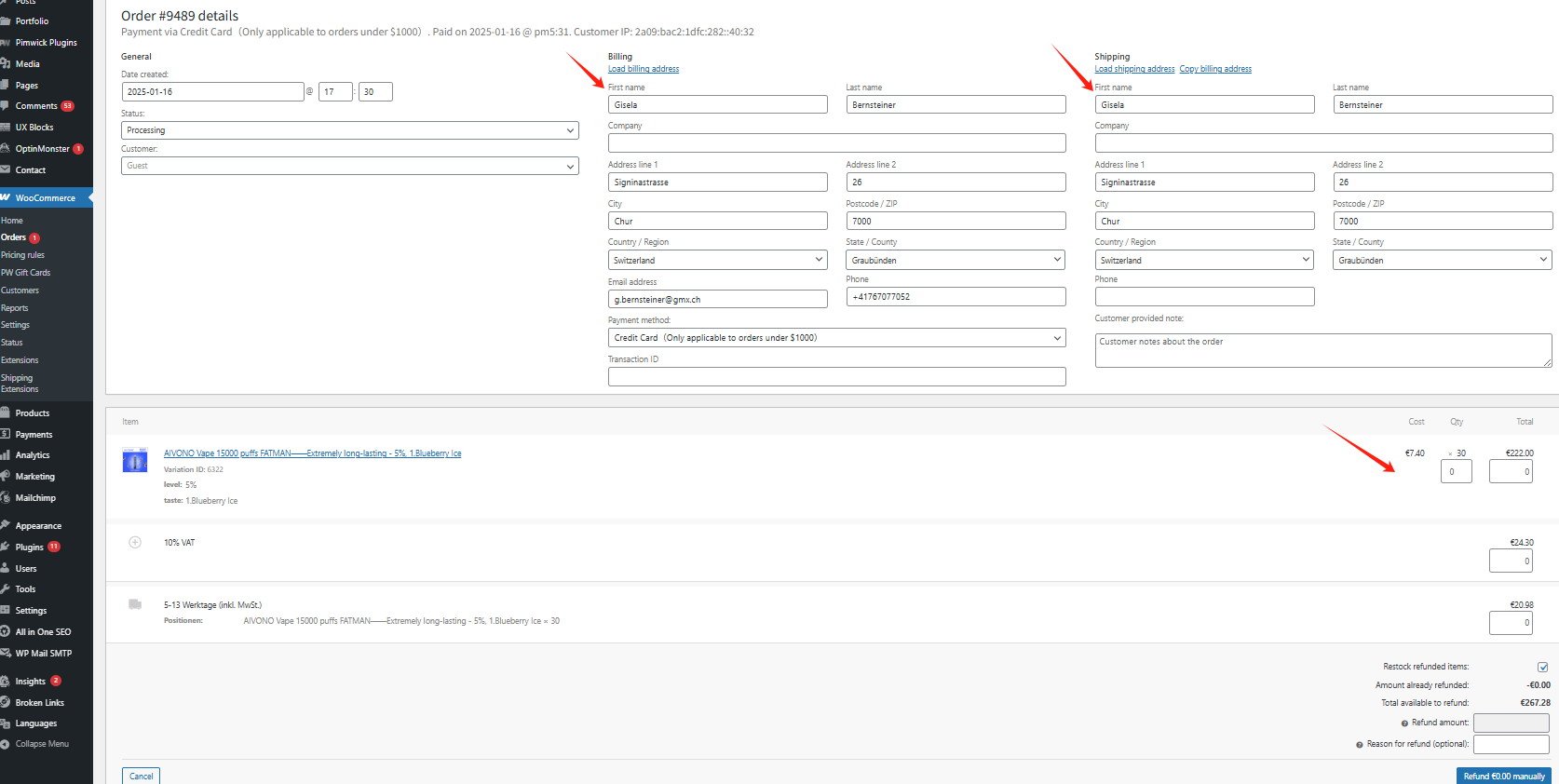Click the WooCommerce icon in sidebar
The width and height of the screenshot is (1559, 784).
(6, 197)
